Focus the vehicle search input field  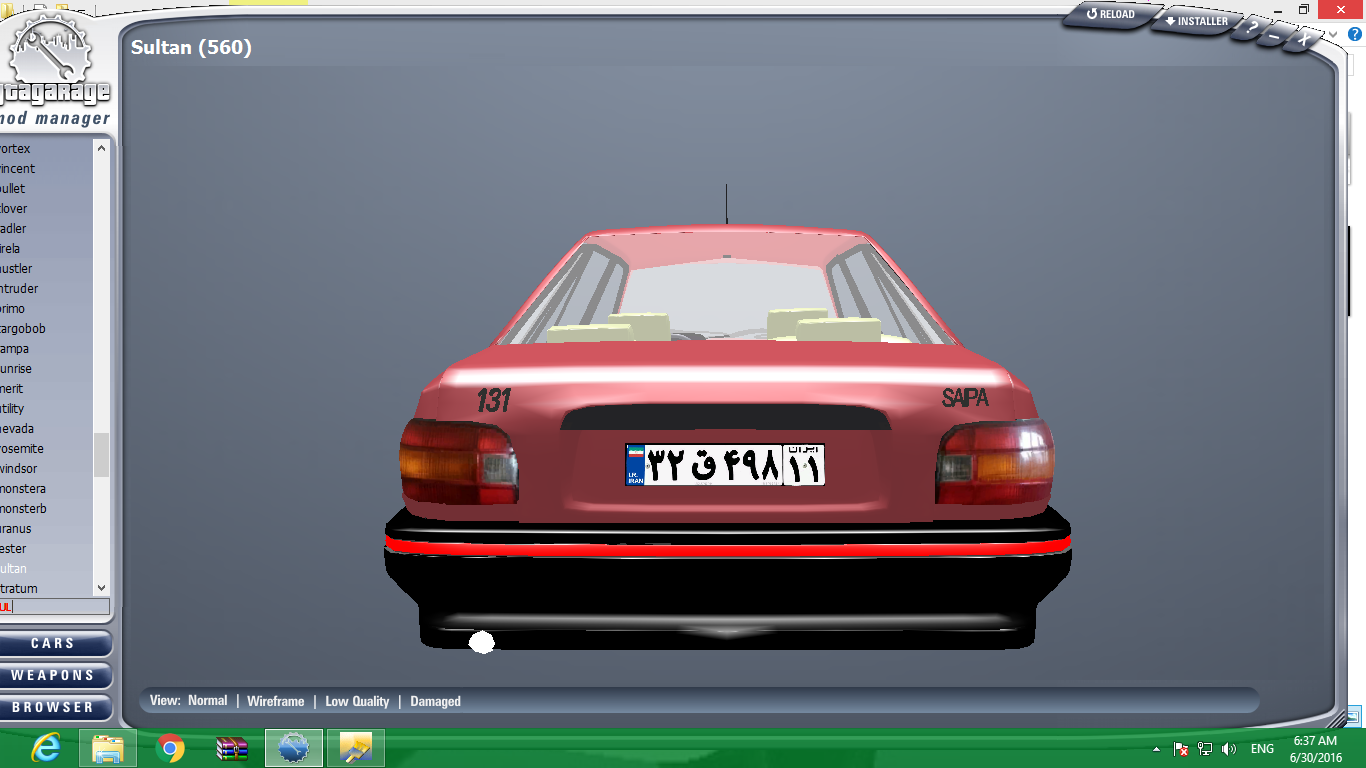click(x=55, y=607)
